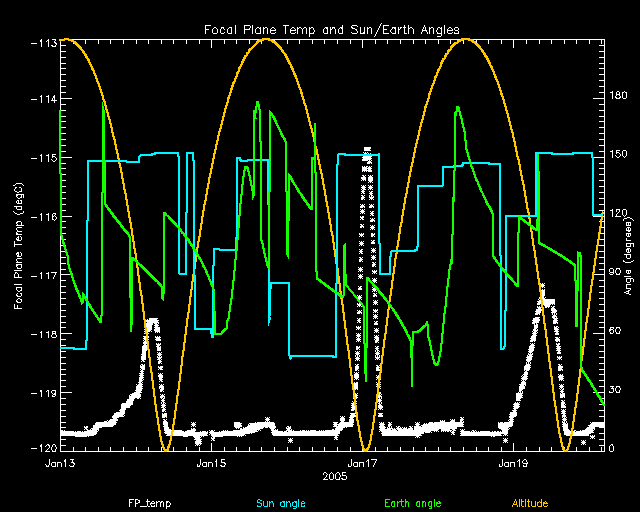Click the Jan17 date tick label
640x512 pixels.
[x=362, y=463]
